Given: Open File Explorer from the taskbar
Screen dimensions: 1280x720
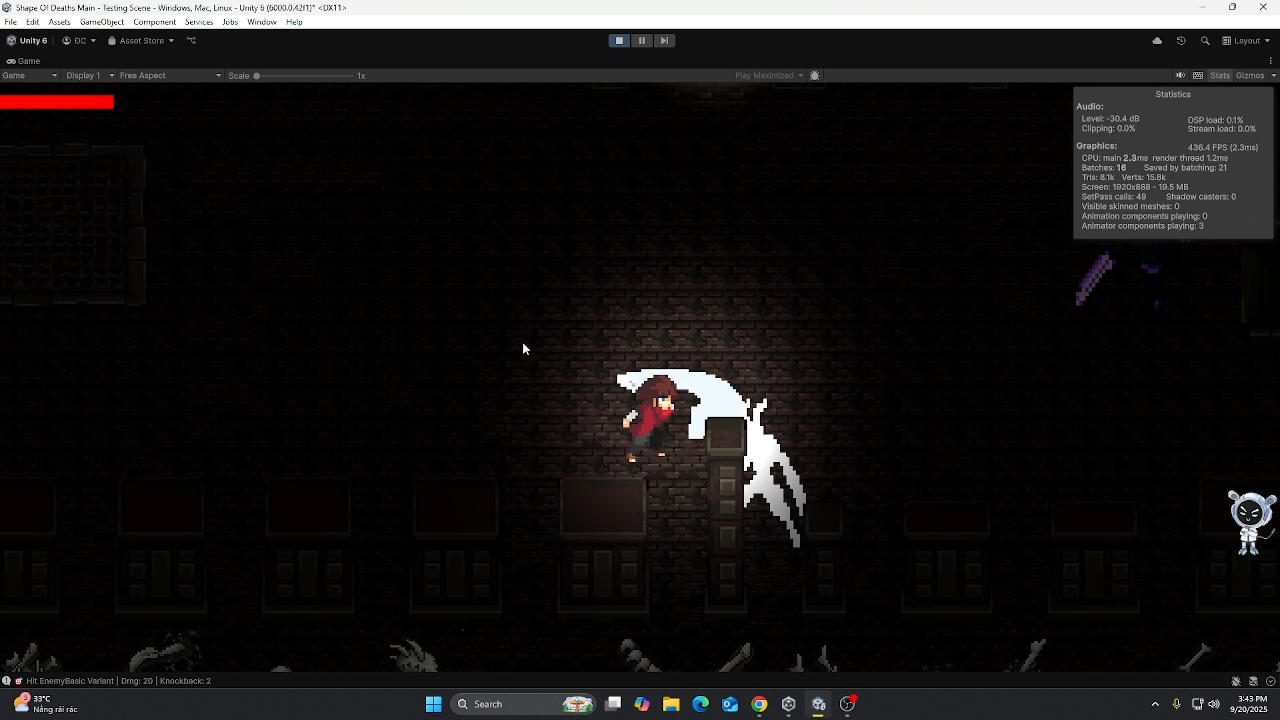Looking at the screenshot, I should point(671,704).
